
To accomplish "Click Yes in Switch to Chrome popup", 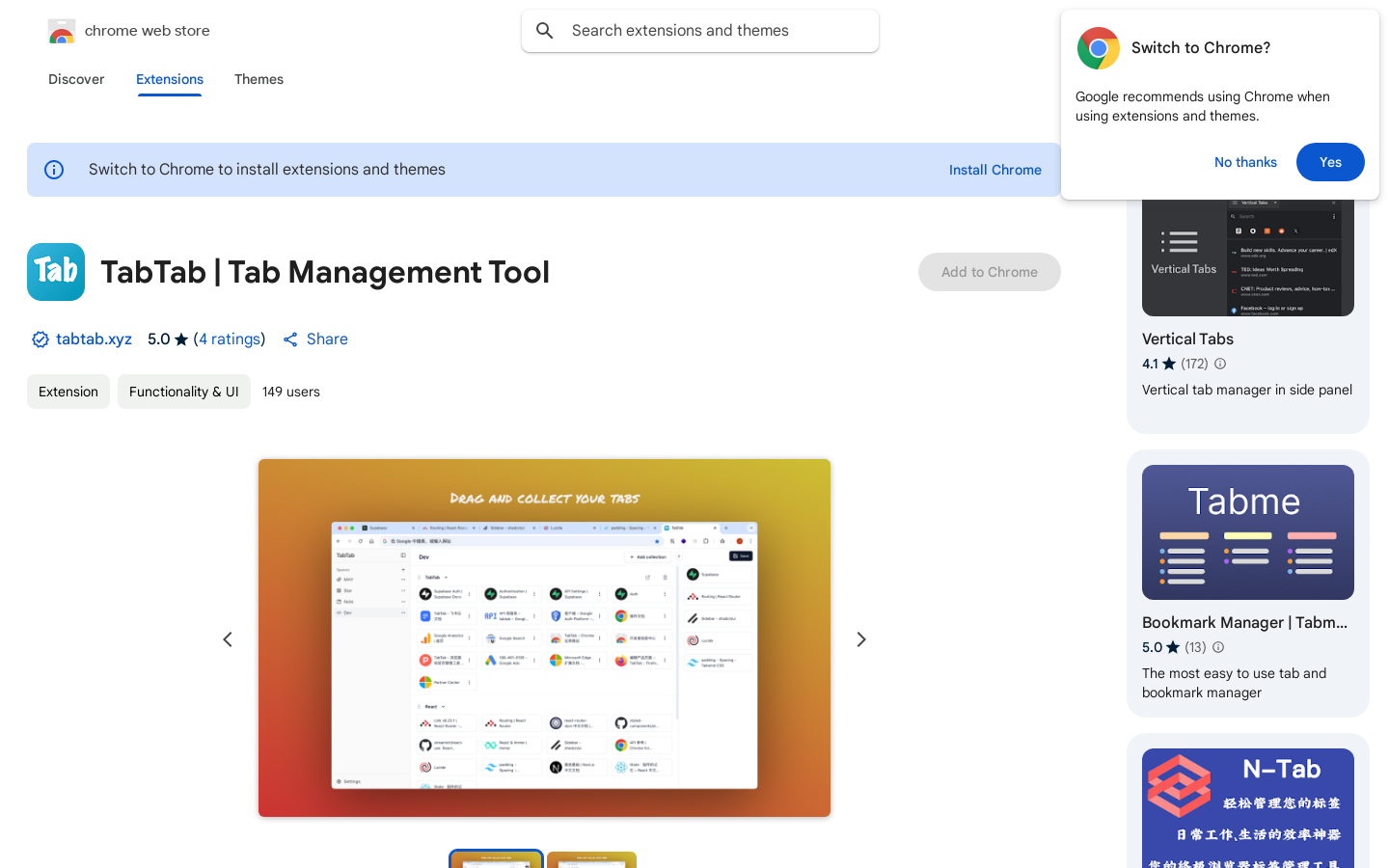I will click(x=1330, y=162).
